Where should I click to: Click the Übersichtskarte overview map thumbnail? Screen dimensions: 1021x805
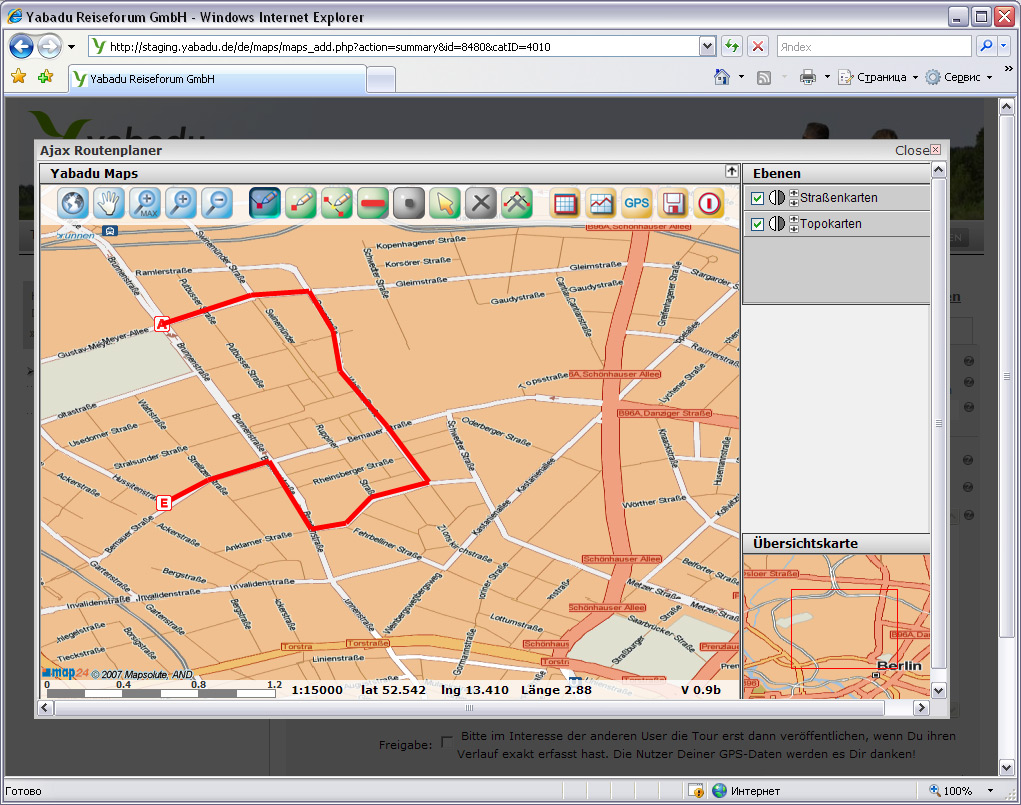(837, 627)
